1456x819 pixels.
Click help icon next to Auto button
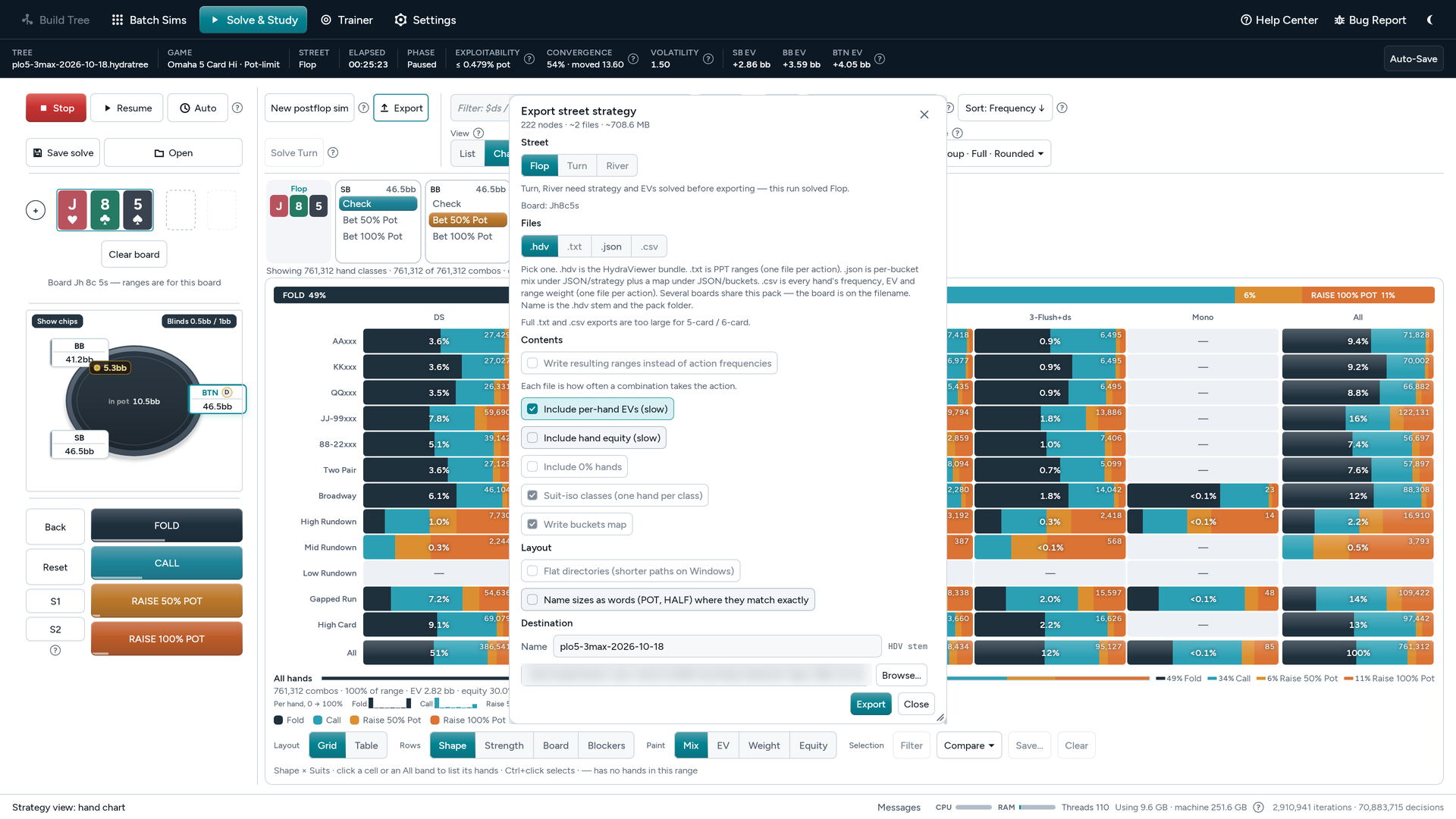coord(237,108)
